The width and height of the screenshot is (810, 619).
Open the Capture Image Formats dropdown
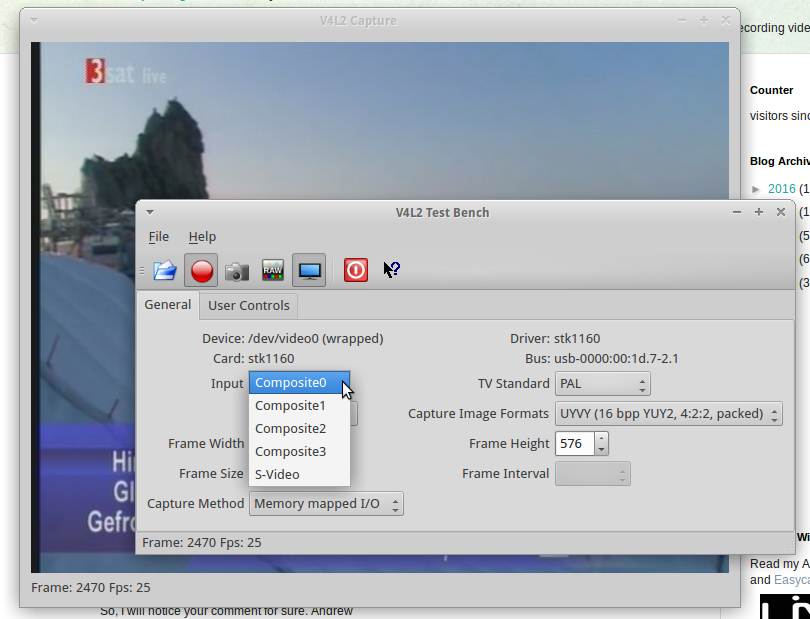click(x=668, y=414)
